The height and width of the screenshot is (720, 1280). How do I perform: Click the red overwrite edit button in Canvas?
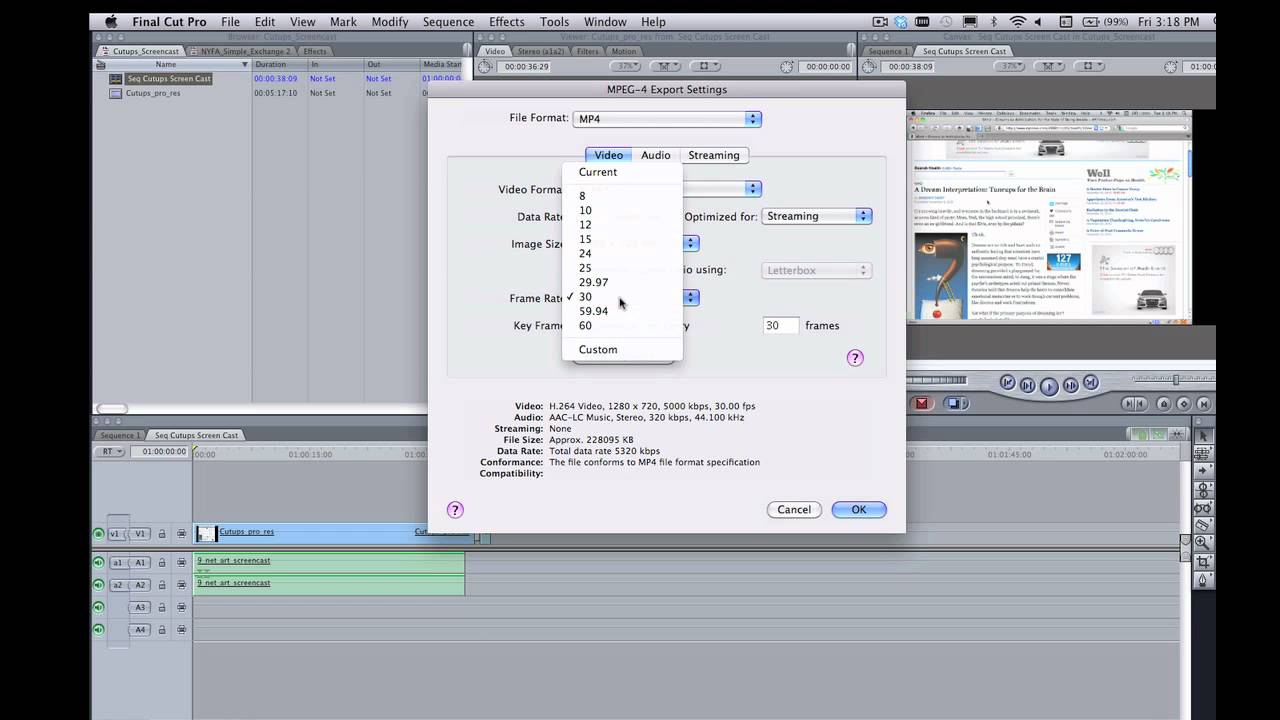tap(922, 403)
